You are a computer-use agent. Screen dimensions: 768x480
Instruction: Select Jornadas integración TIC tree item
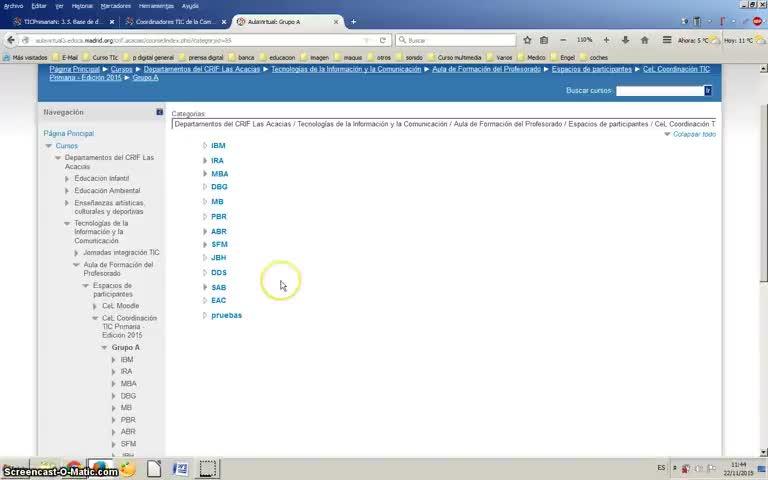(x=121, y=253)
